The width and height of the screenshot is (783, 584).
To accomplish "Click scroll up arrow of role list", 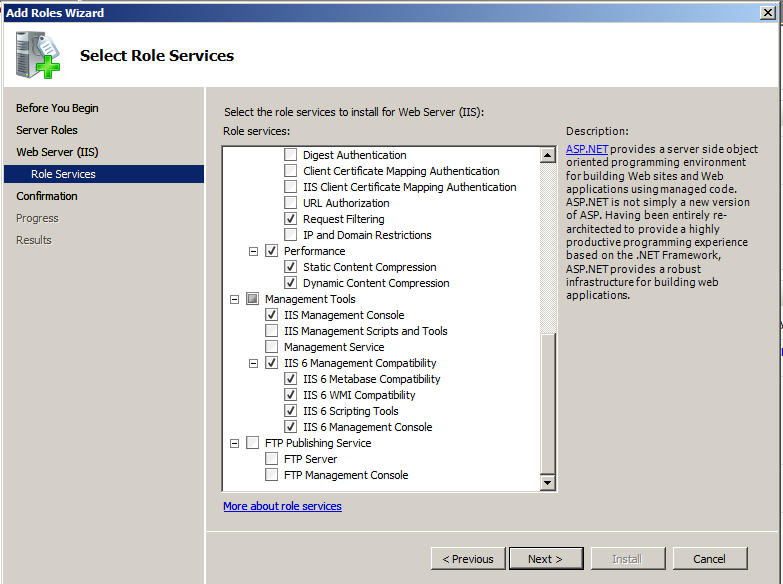I will (548, 155).
